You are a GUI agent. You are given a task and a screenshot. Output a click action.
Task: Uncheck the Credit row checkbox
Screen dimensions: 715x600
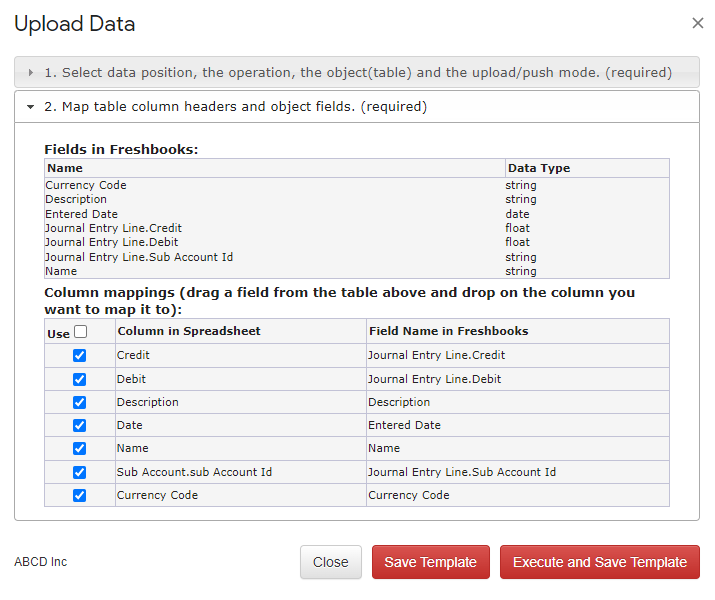pos(79,355)
